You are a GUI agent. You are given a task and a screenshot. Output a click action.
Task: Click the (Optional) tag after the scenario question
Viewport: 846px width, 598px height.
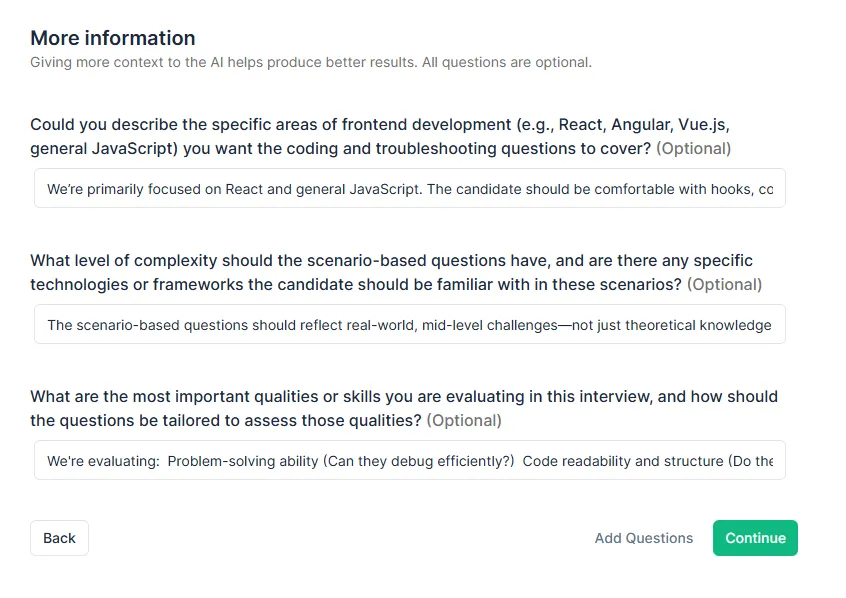coord(724,285)
